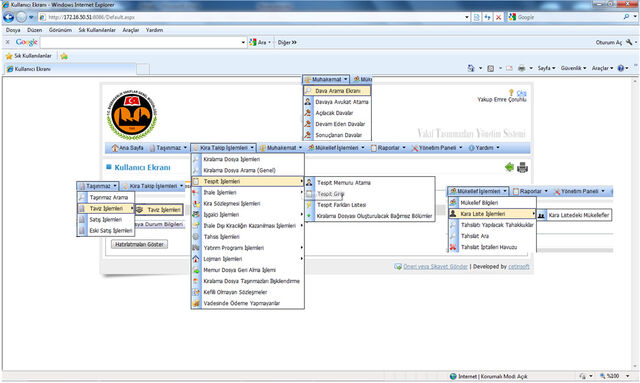Image resolution: width=640 pixels, height=383 pixels.
Task: Open Tahsilatı Yapılacak Tahakkuklar item
Action: point(492,225)
